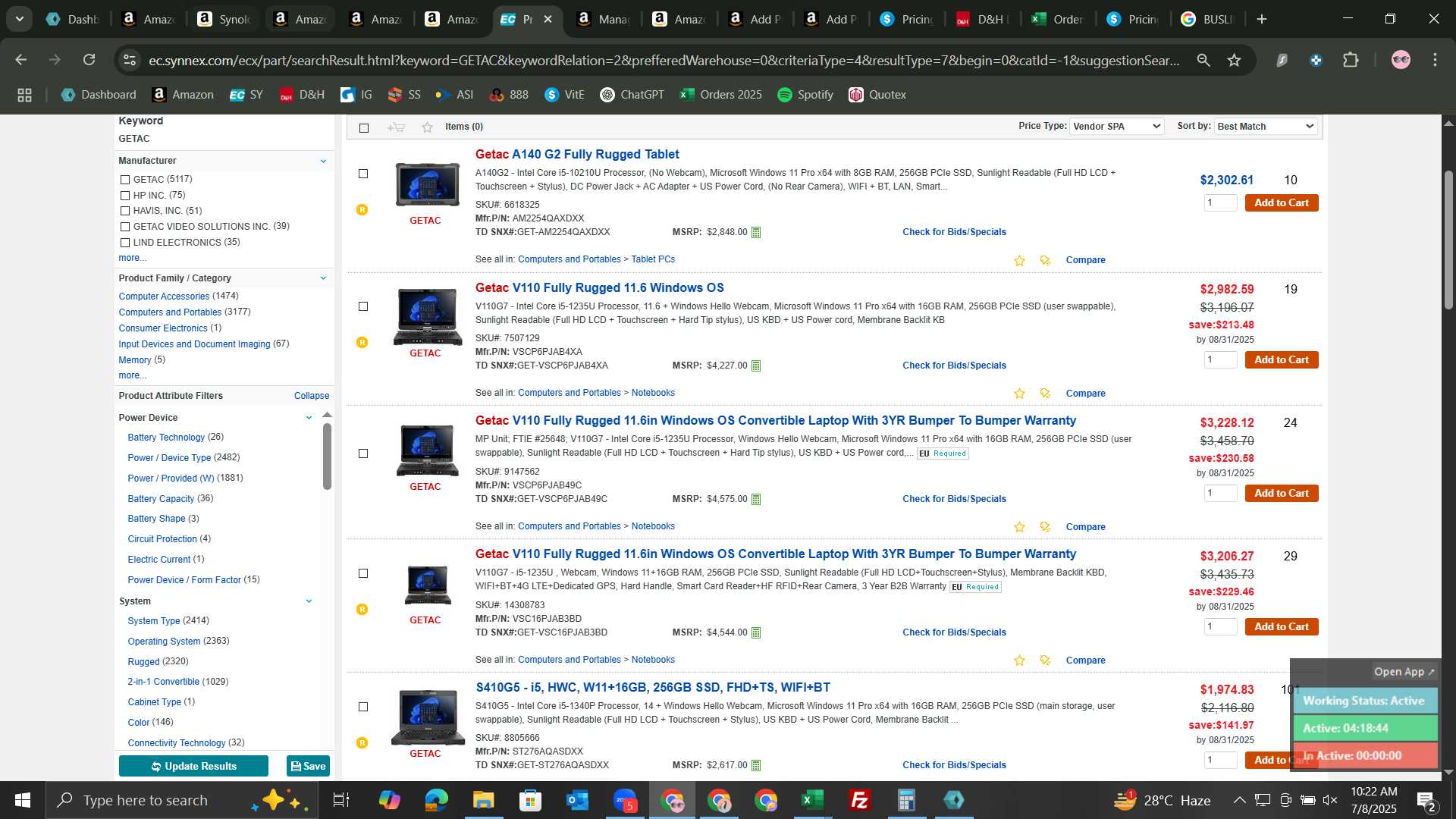The height and width of the screenshot is (819, 1456).
Task: Click the quantity field for Getac A140 G2
Action: (x=1220, y=203)
